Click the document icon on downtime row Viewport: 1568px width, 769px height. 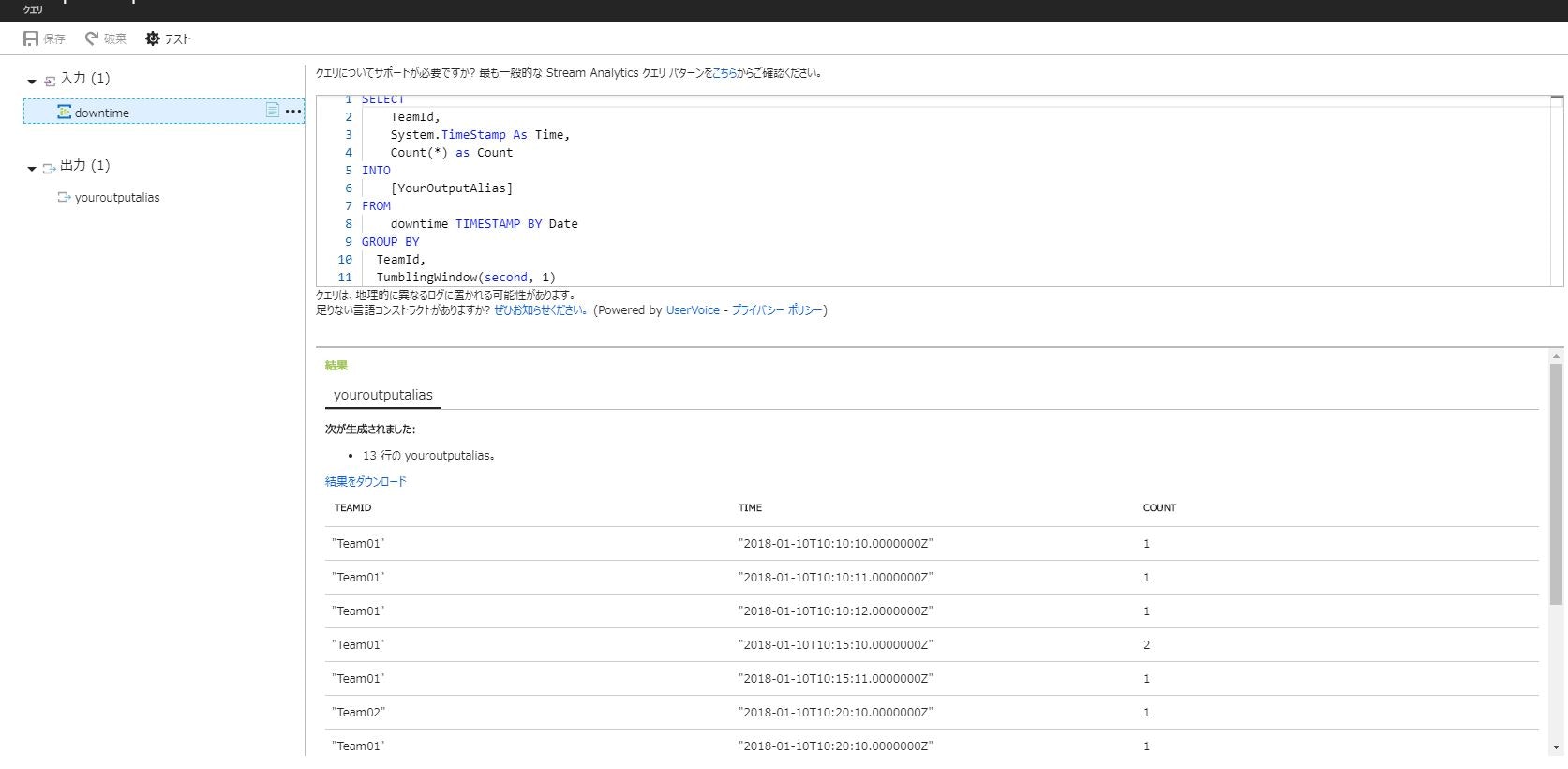[x=272, y=111]
